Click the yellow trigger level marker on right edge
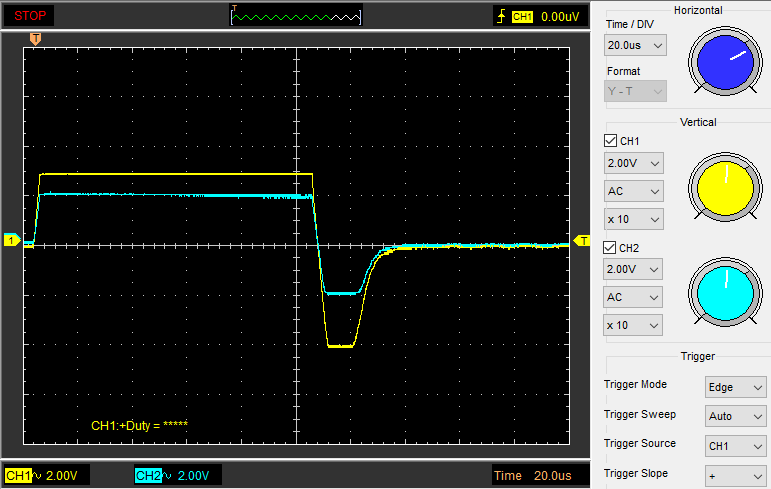This screenshot has height=489, width=771. click(583, 241)
